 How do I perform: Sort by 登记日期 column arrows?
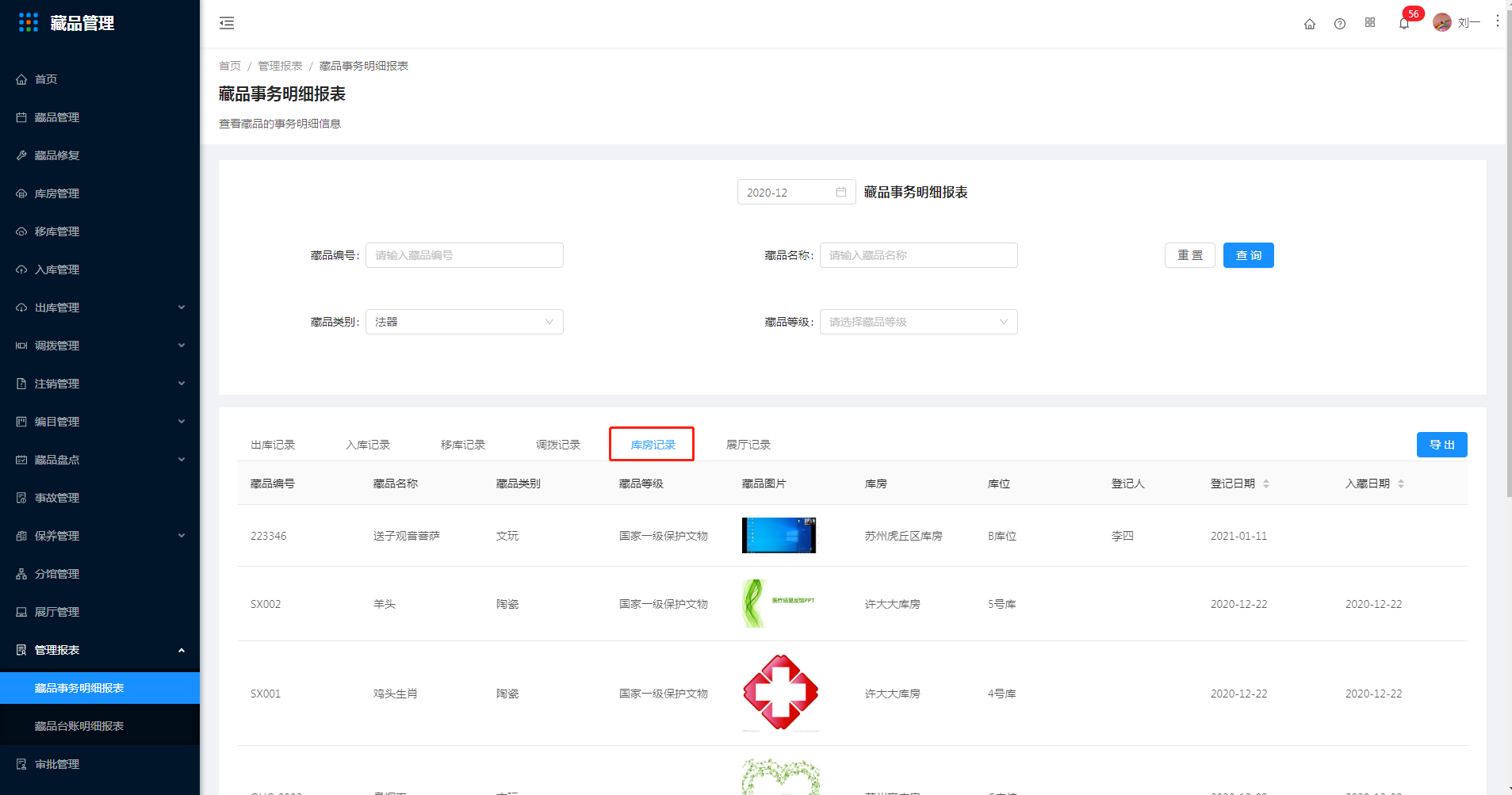[1266, 483]
